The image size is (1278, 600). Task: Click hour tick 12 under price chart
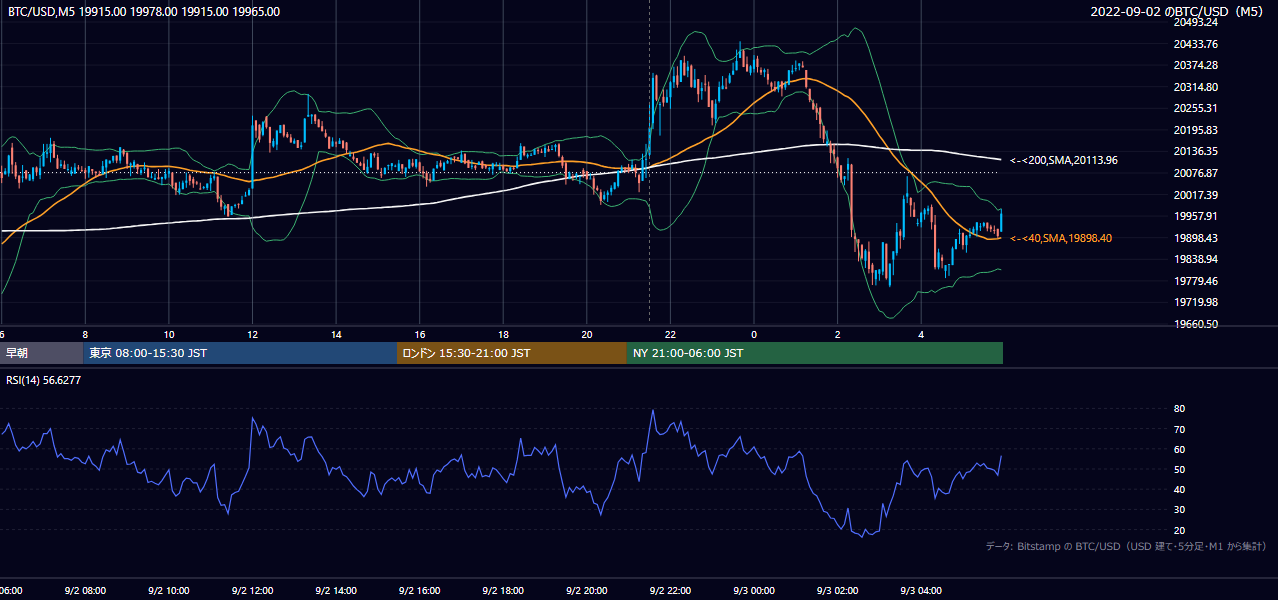[x=253, y=334]
